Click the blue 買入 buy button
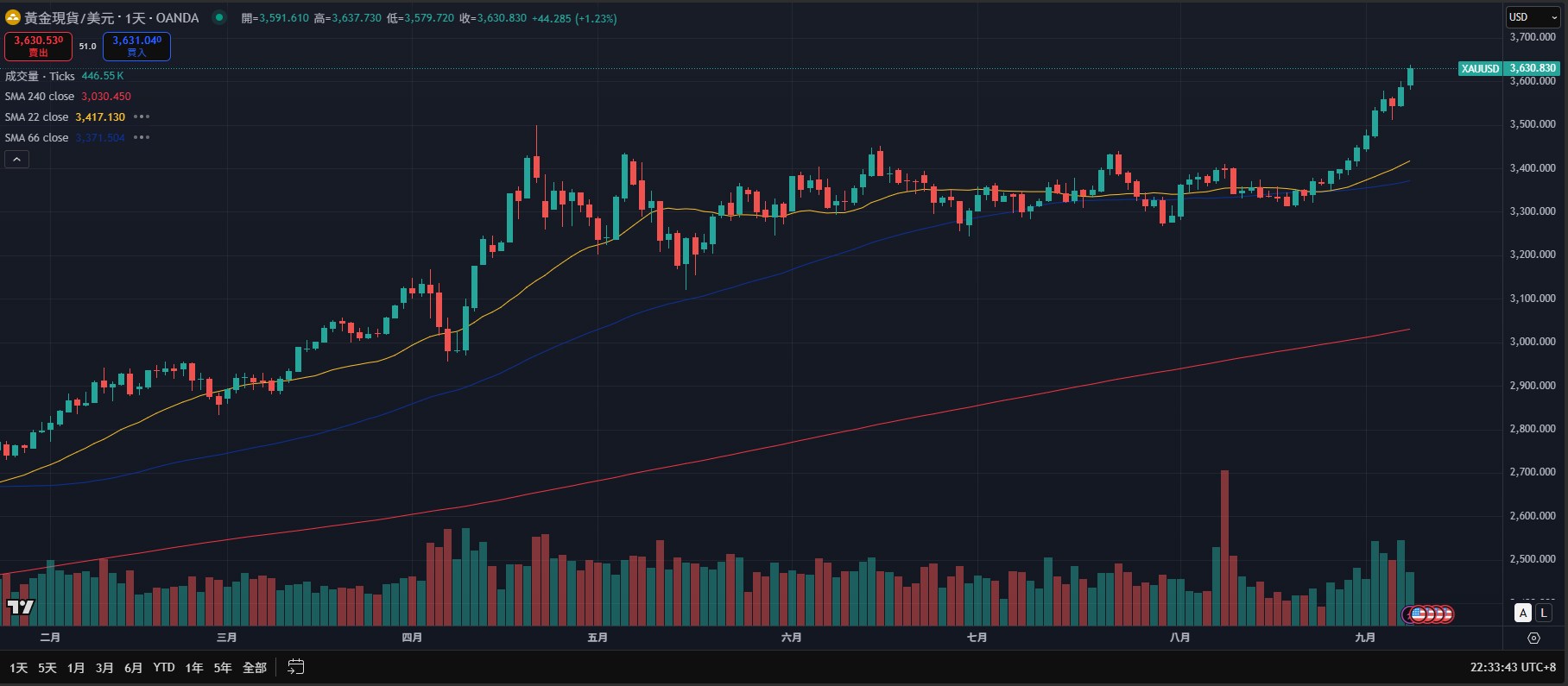 (x=136, y=47)
